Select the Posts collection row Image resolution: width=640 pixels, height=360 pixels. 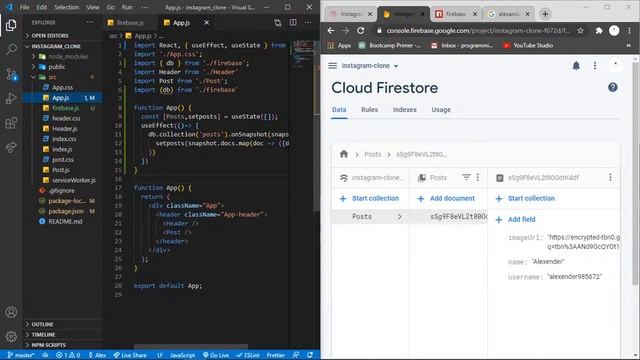tap(371, 217)
